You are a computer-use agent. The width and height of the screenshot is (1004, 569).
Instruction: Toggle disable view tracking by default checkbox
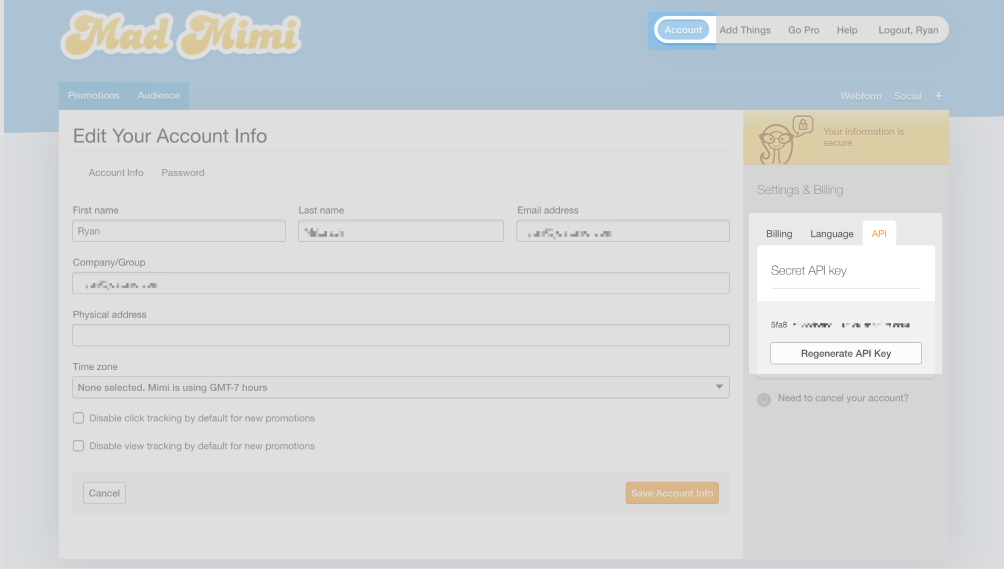click(79, 446)
